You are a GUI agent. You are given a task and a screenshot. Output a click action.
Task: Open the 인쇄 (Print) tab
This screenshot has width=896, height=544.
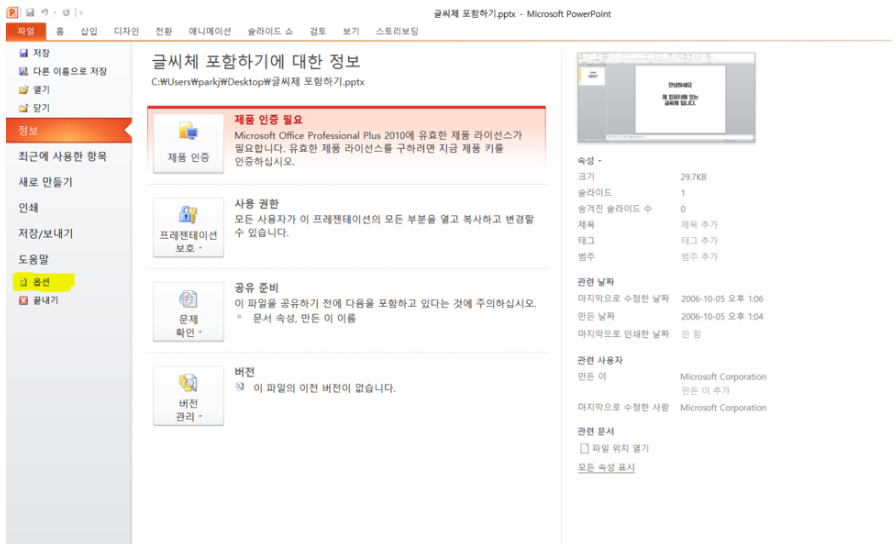(x=28, y=207)
